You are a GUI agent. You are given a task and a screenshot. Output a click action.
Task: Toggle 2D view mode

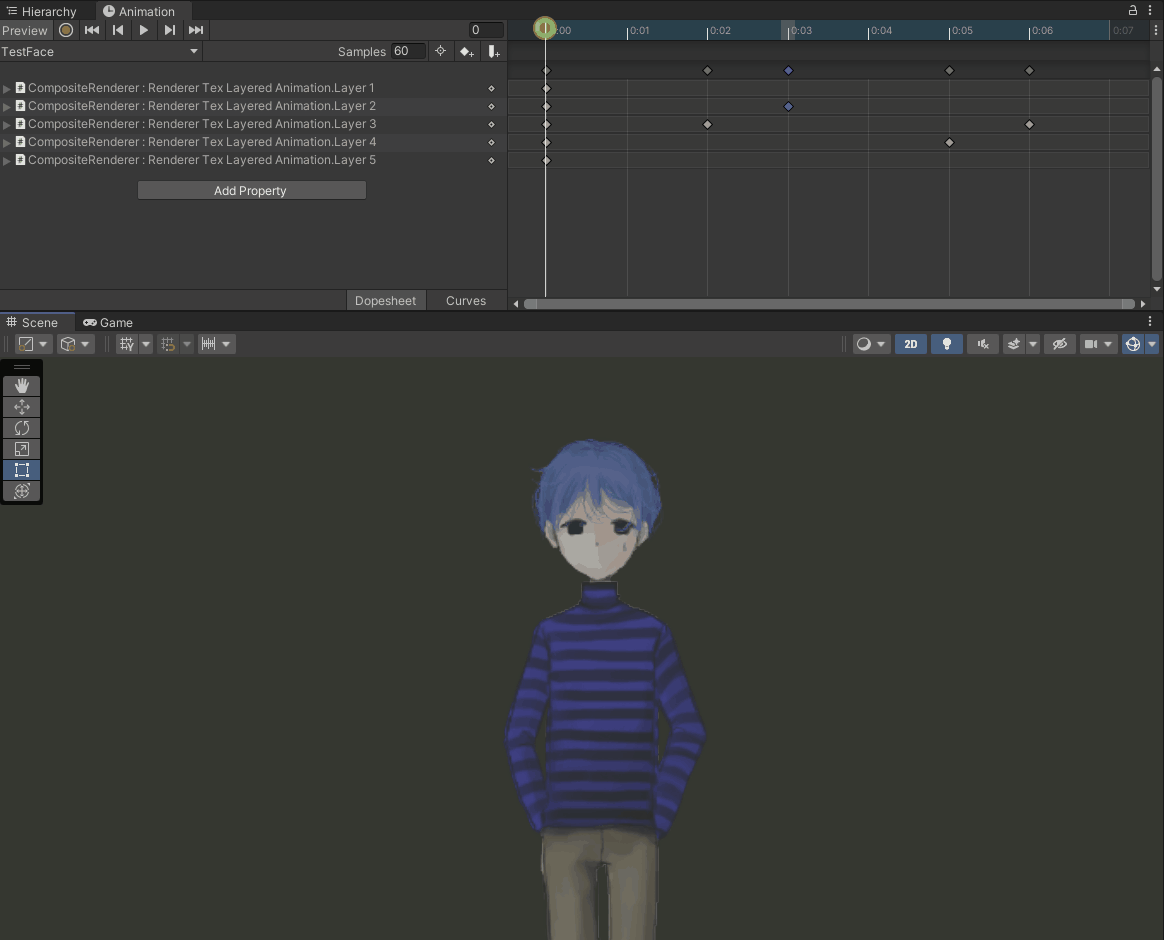pos(910,343)
